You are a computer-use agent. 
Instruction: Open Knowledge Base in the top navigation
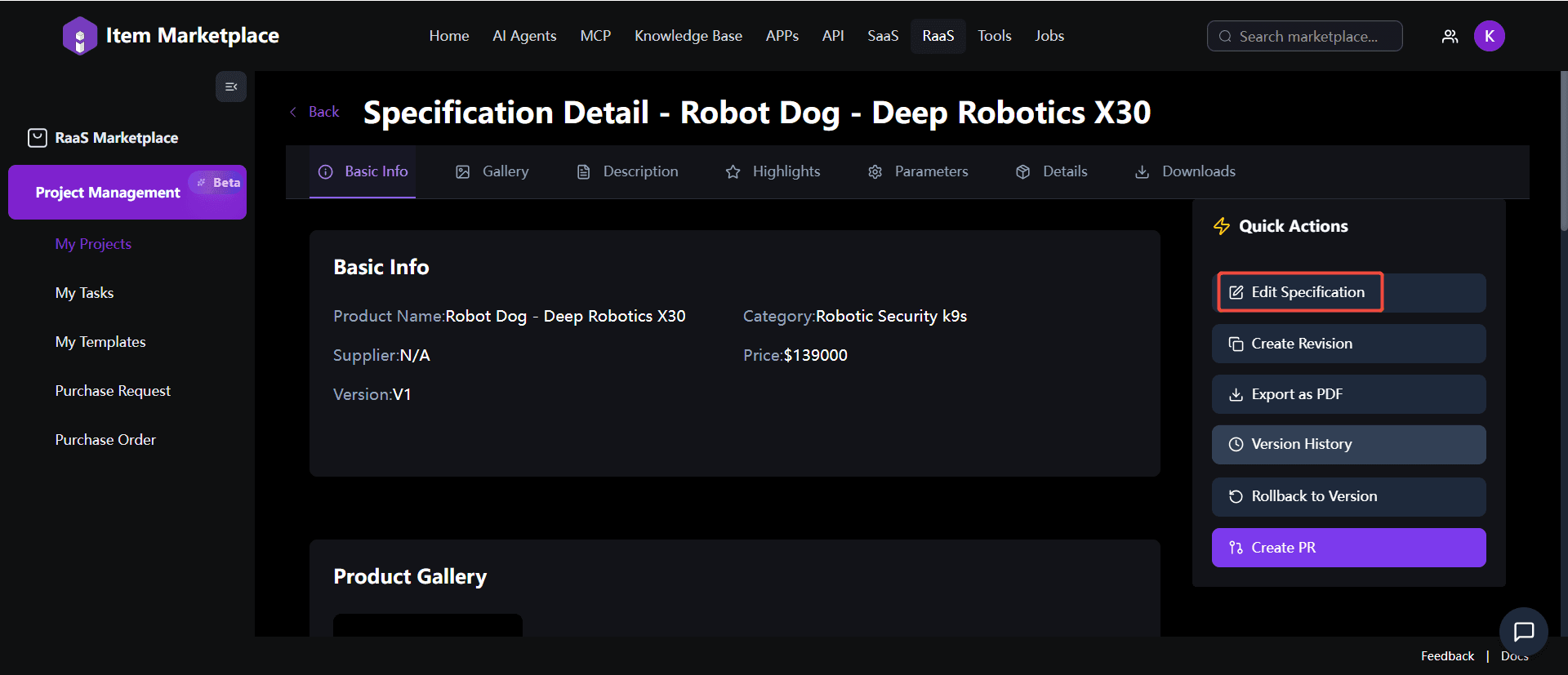688,36
